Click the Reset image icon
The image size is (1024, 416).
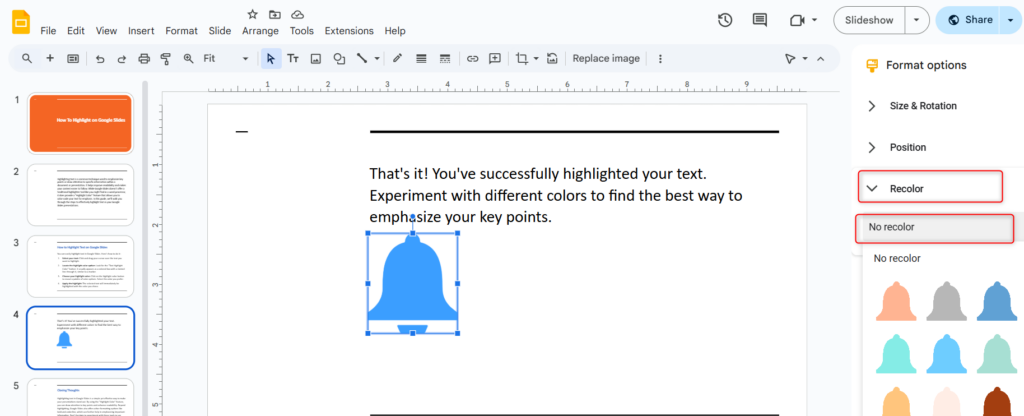[552, 59]
